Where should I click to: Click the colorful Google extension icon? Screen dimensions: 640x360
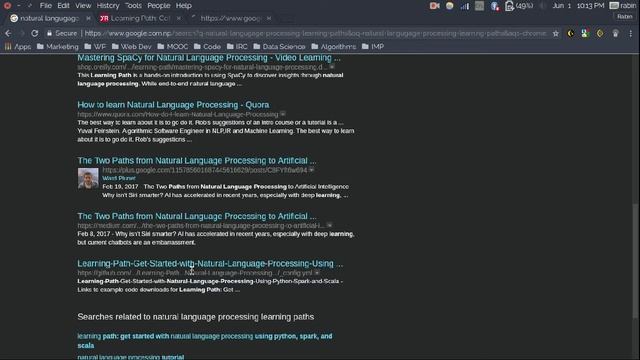coord(585,33)
